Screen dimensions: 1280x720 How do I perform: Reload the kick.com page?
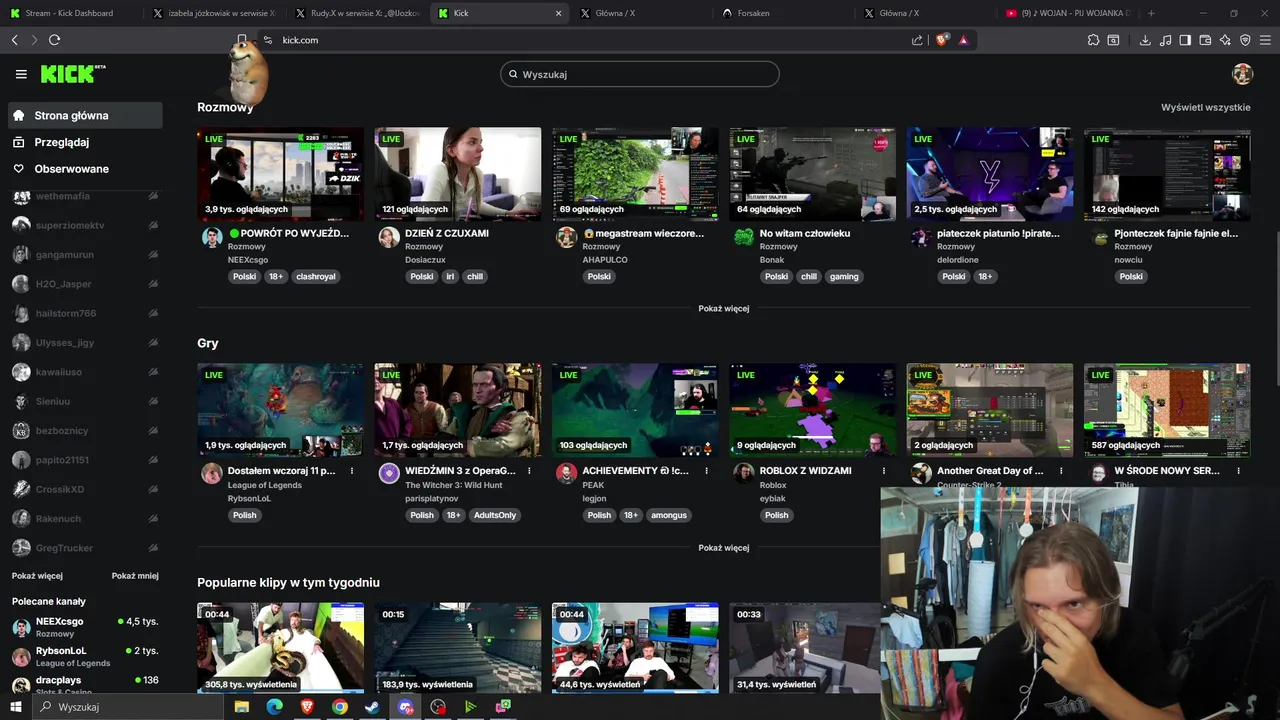(x=54, y=40)
